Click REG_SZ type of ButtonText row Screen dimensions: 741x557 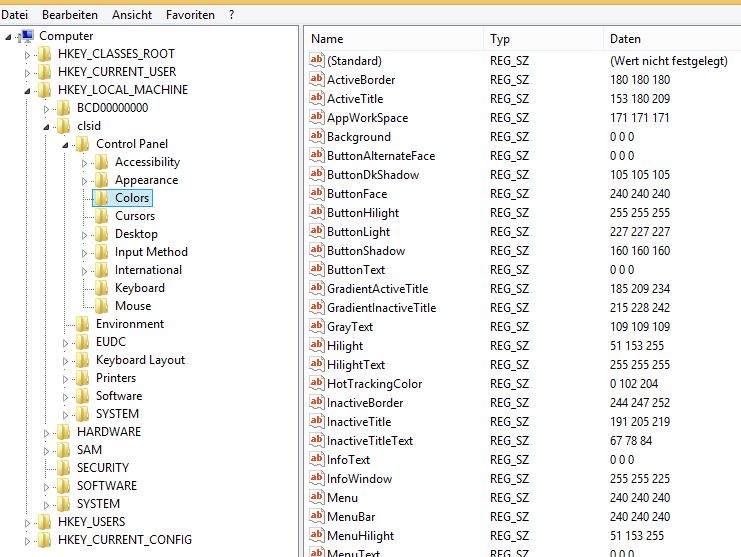click(509, 270)
